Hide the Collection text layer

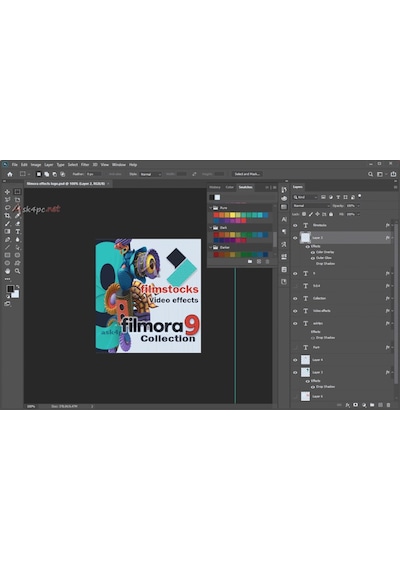pyautogui.click(x=295, y=298)
